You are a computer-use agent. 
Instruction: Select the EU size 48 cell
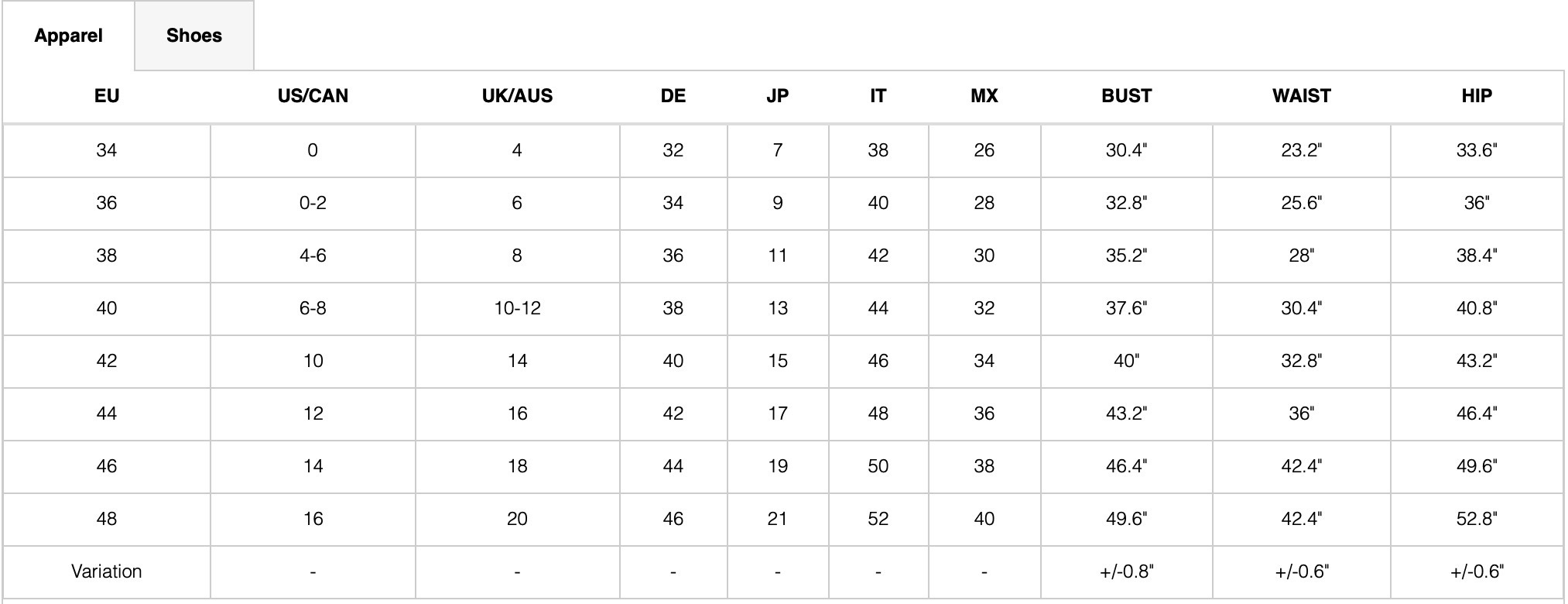point(107,519)
